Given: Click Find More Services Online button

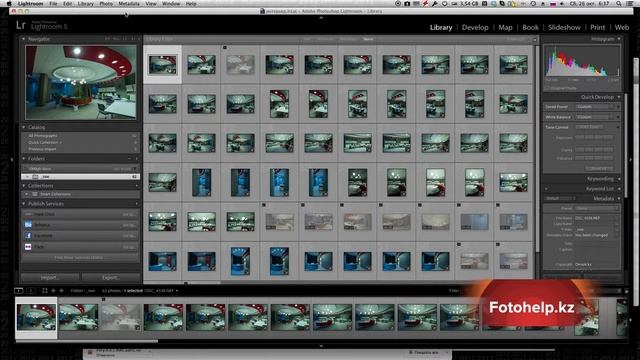Looking at the screenshot, I should [x=79, y=258].
